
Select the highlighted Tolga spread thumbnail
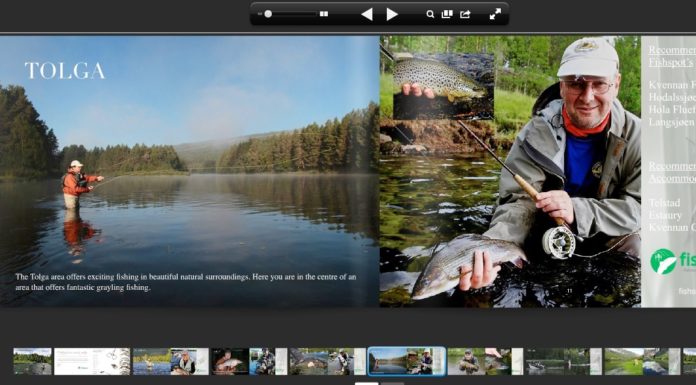[407, 361]
